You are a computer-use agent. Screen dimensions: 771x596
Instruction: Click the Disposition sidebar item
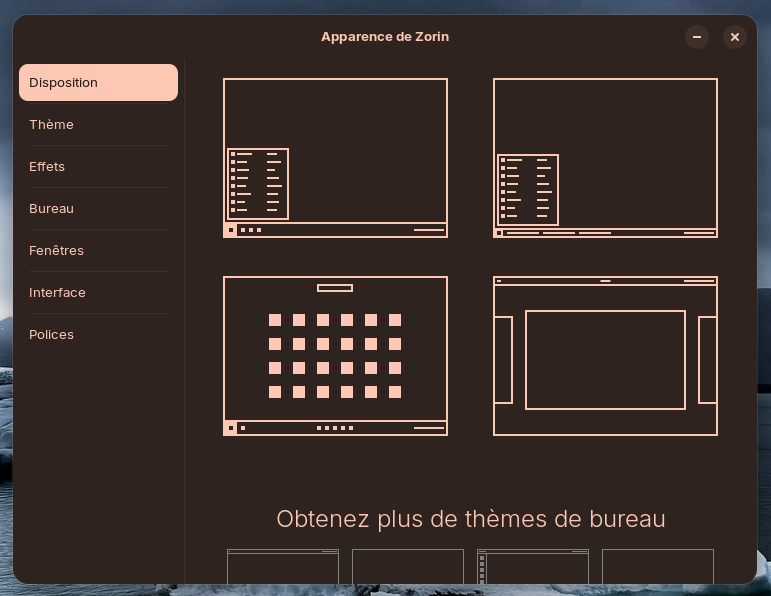(98, 83)
